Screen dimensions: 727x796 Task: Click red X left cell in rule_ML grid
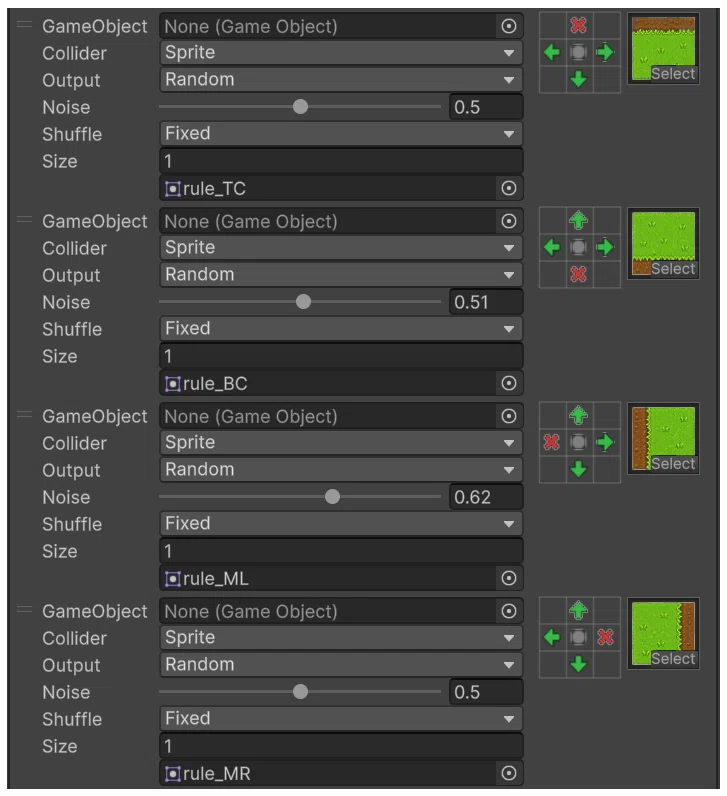(551, 442)
